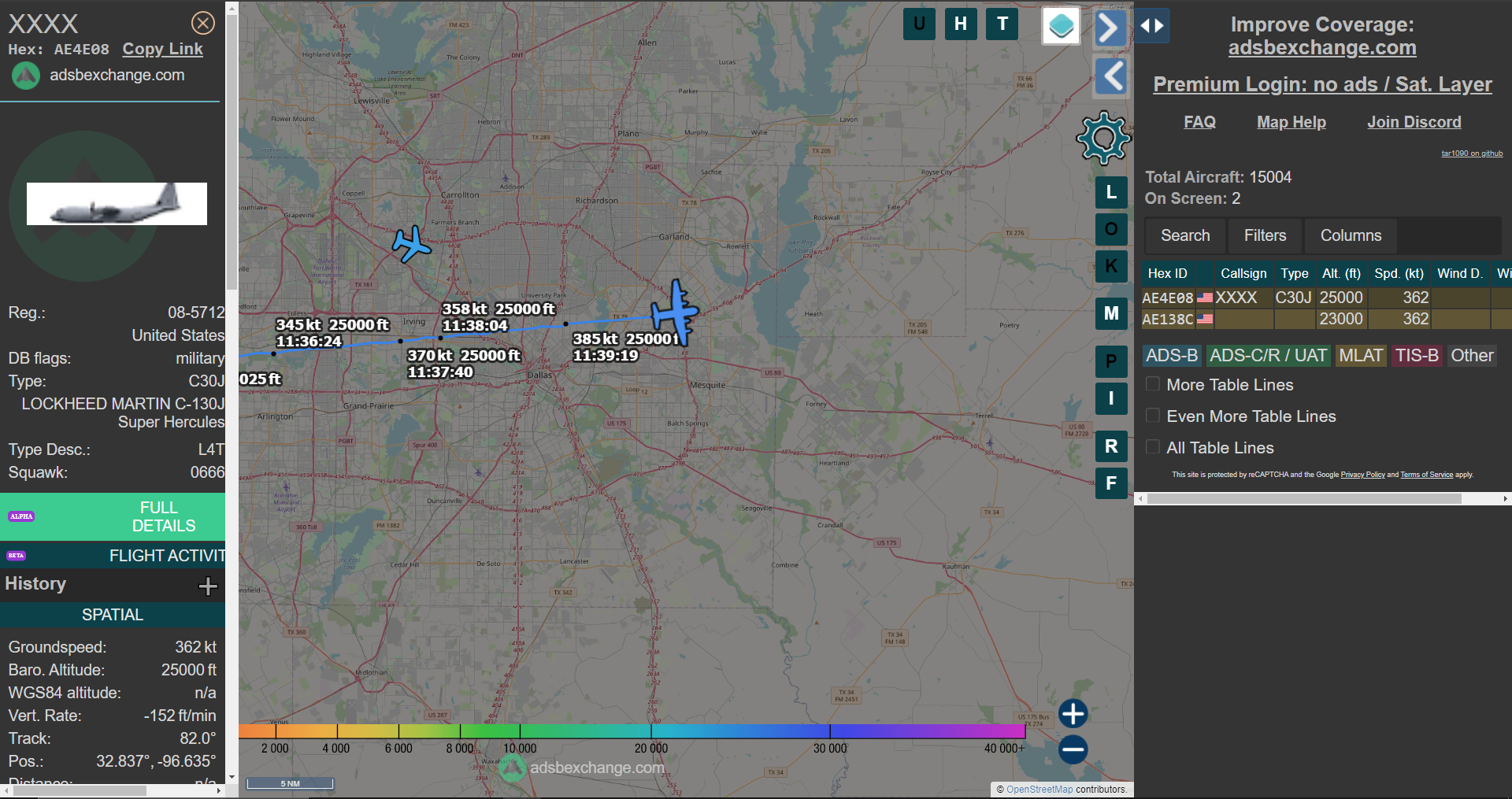Viewport: 1512px width, 799px height.
Task: Toggle TIS-B source filter
Action: pyautogui.click(x=1417, y=356)
